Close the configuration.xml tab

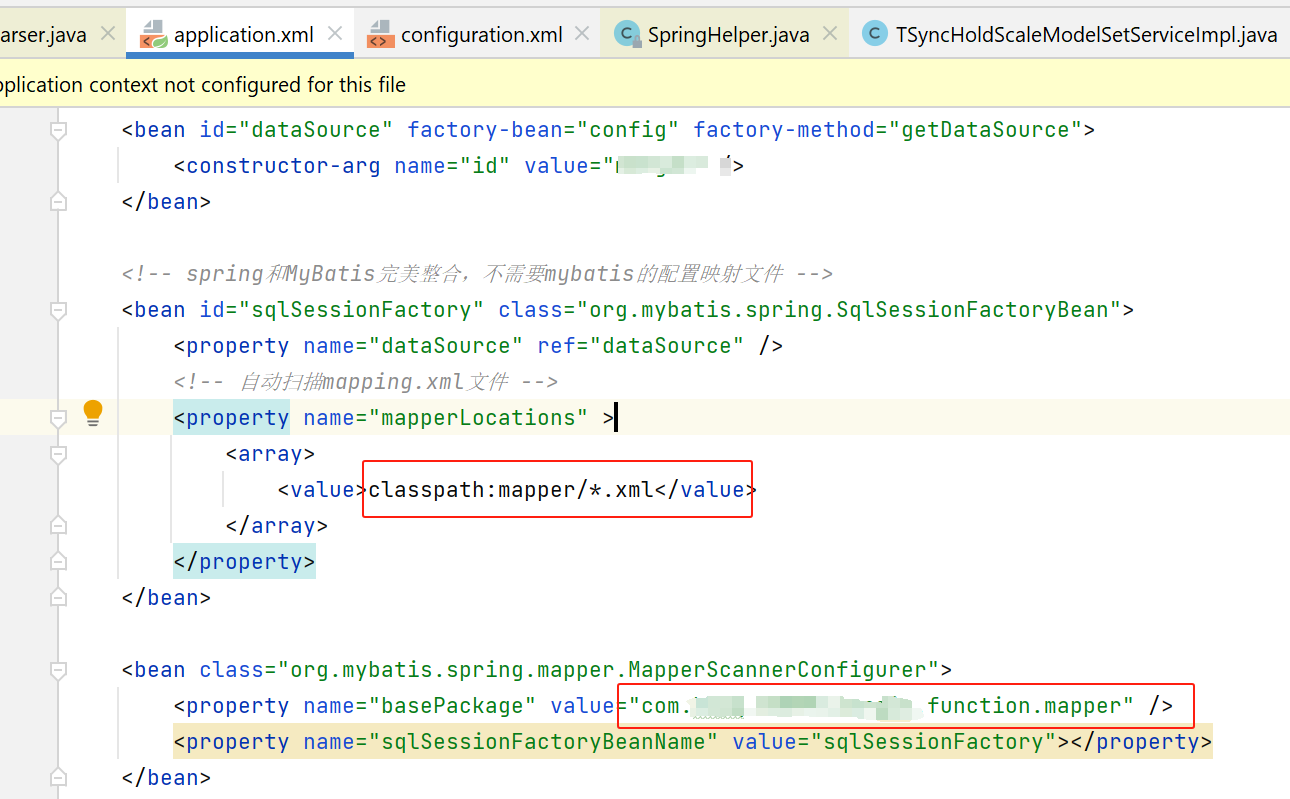point(583,34)
